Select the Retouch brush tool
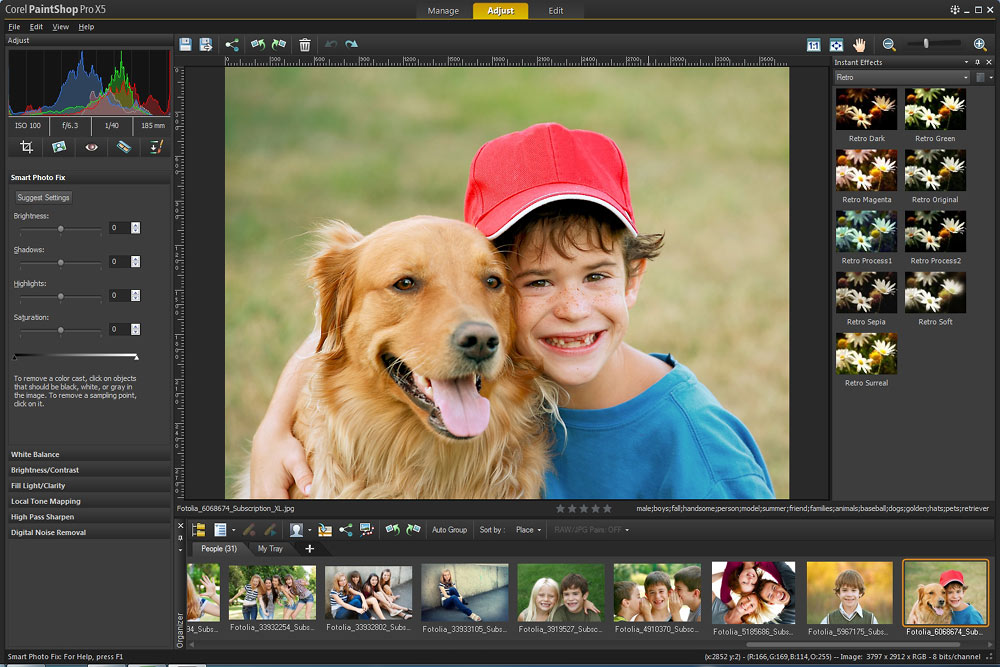The image size is (1000, 667). [x=156, y=147]
